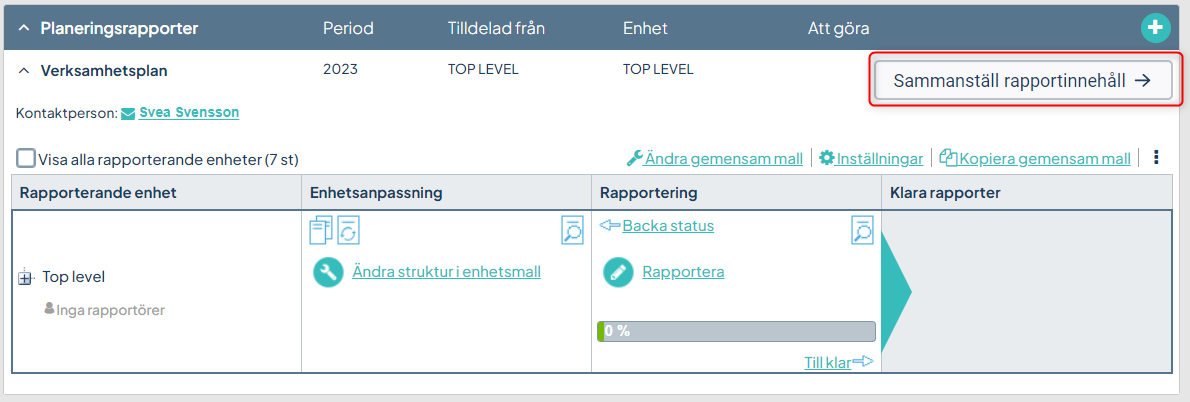This screenshot has height=402, width=1190.
Task: Click Till klar arrow link
Action: (x=839, y=362)
